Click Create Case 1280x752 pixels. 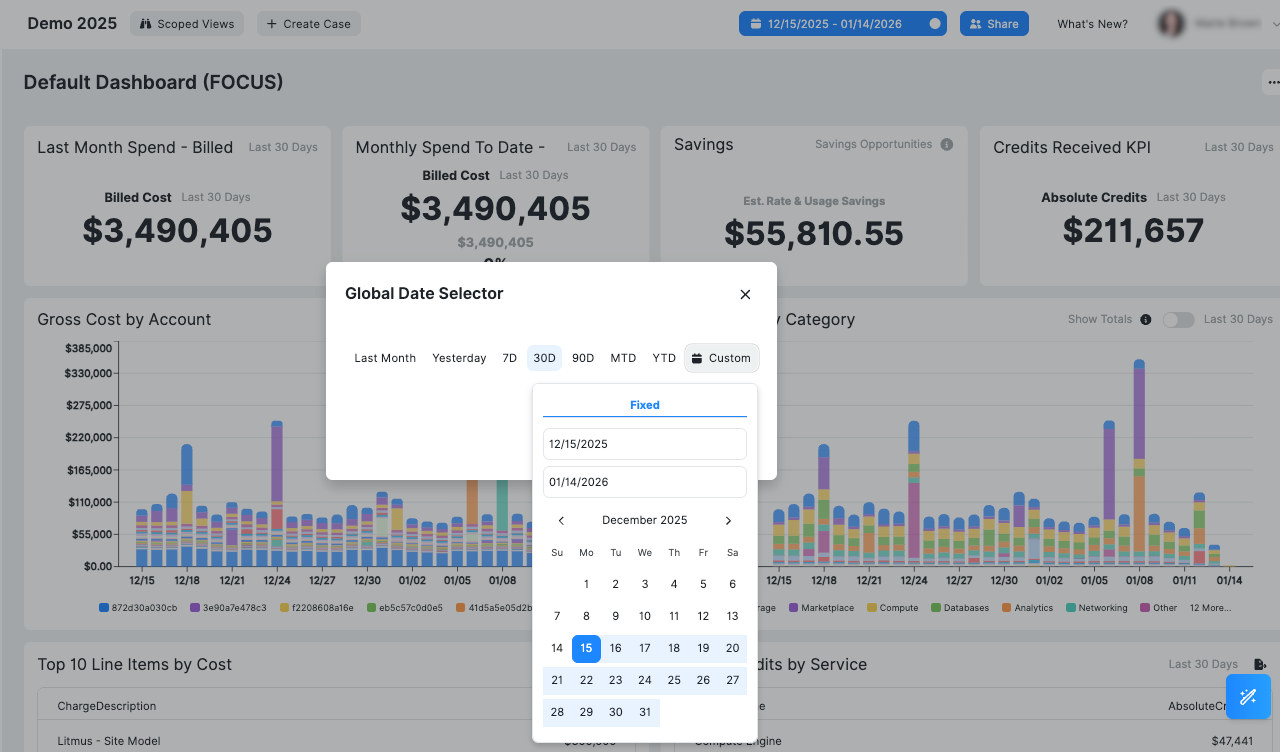(308, 23)
